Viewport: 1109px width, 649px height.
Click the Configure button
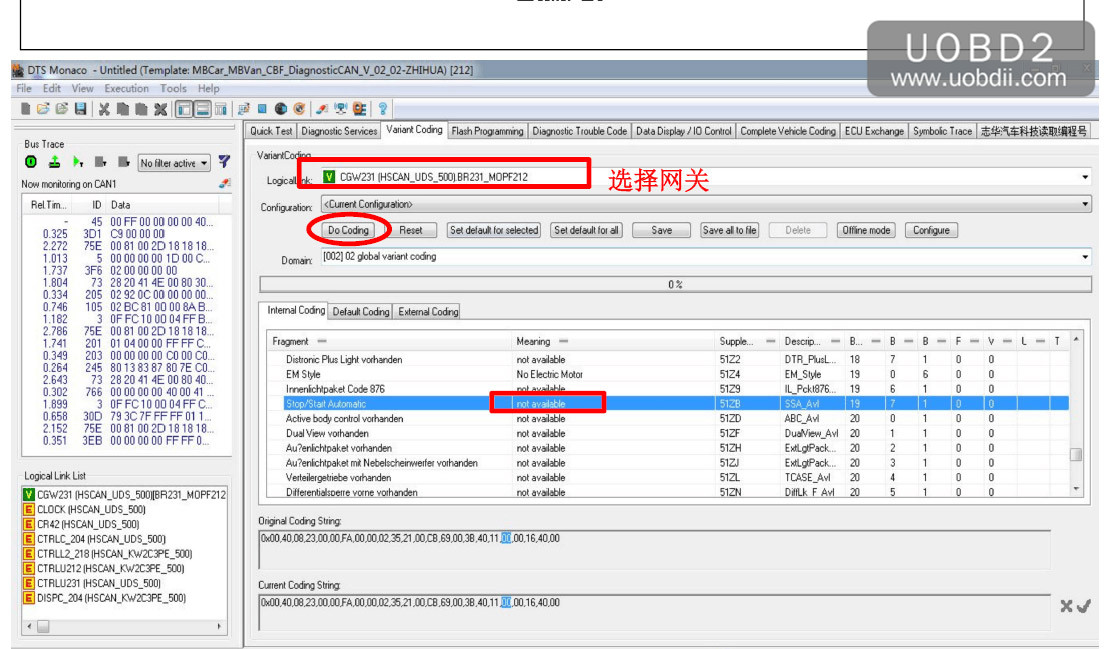pos(931,230)
